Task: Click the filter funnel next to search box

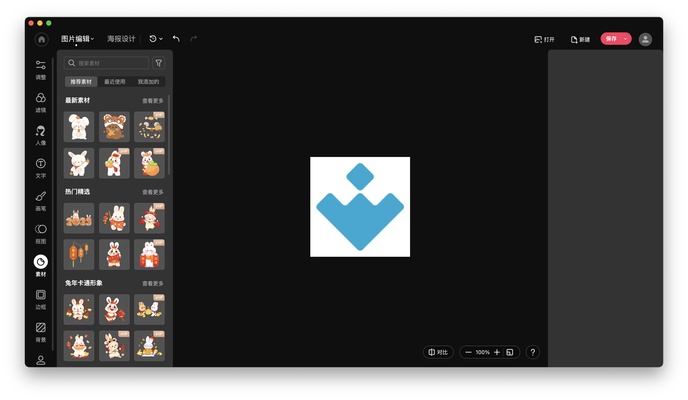Action: pos(159,63)
